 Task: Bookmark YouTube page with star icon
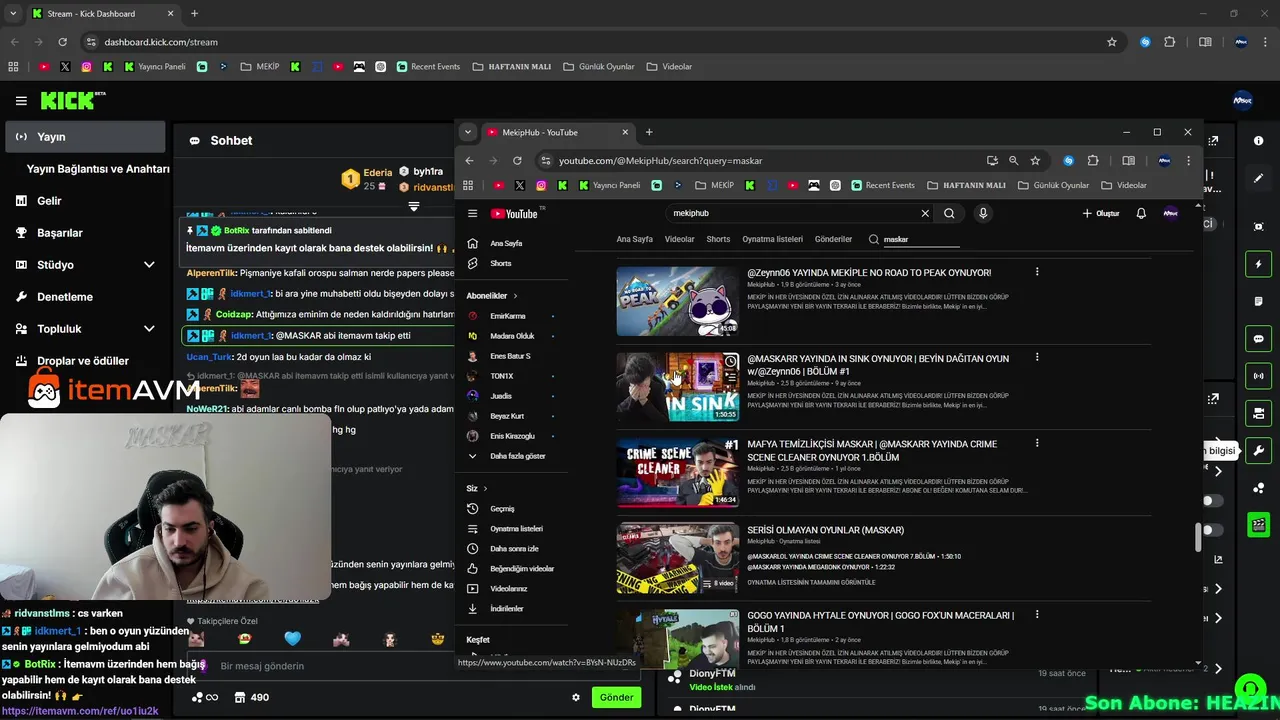(x=1035, y=160)
